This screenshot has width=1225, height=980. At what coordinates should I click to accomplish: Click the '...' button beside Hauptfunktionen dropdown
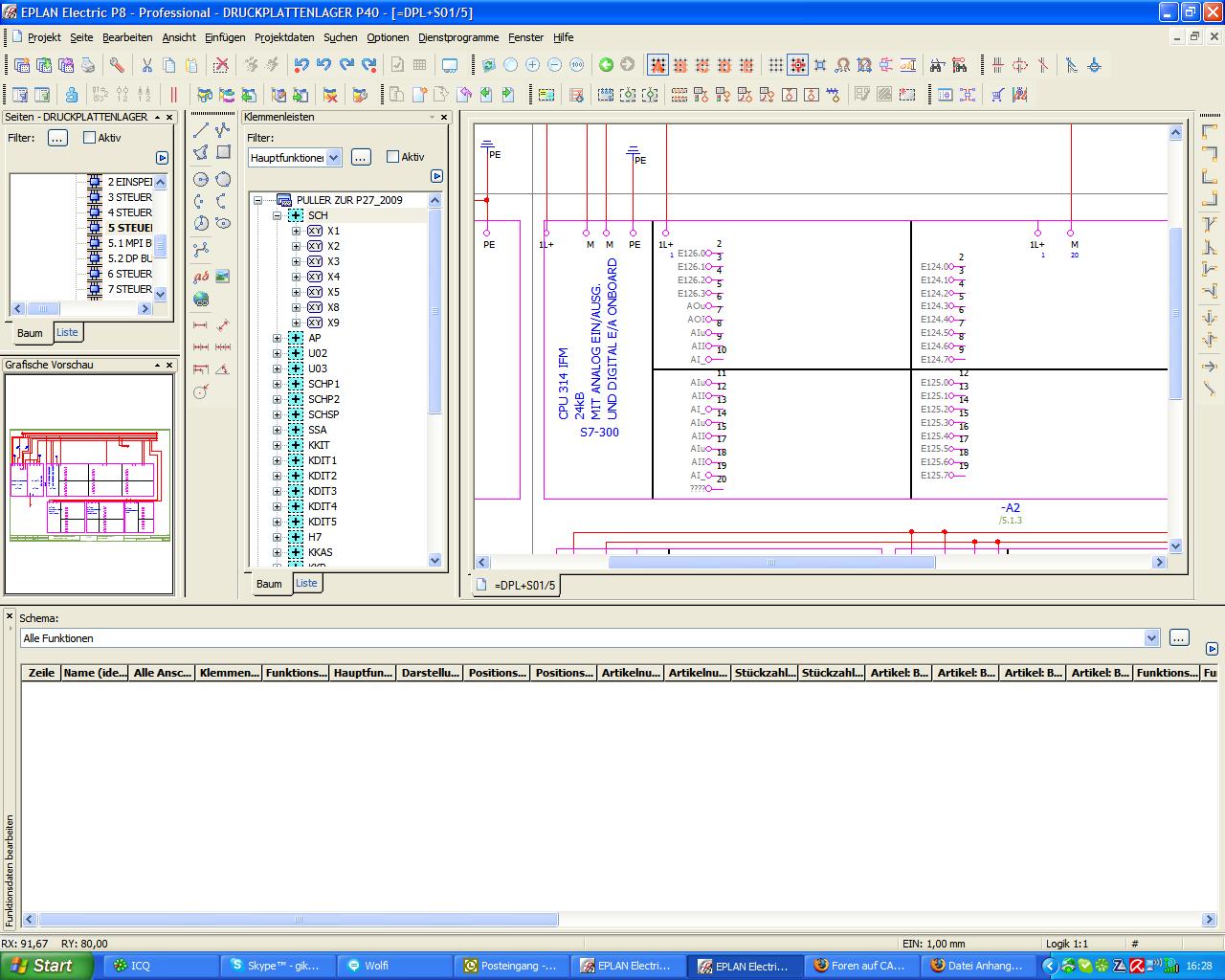pos(361,157)
